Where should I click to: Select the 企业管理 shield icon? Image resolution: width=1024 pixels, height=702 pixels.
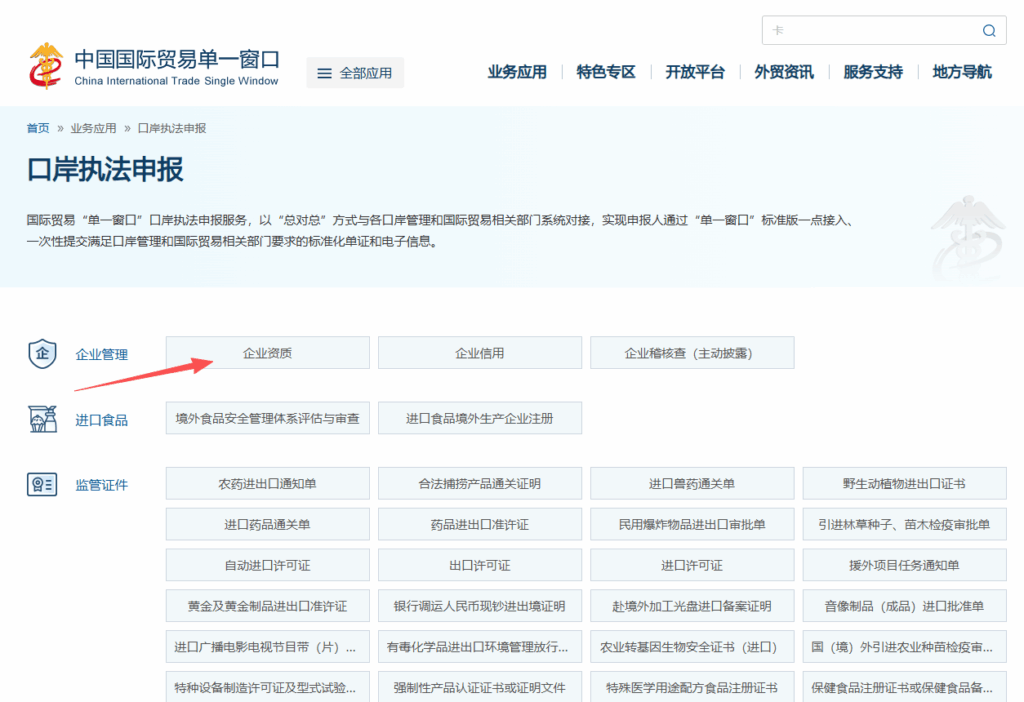42,353
